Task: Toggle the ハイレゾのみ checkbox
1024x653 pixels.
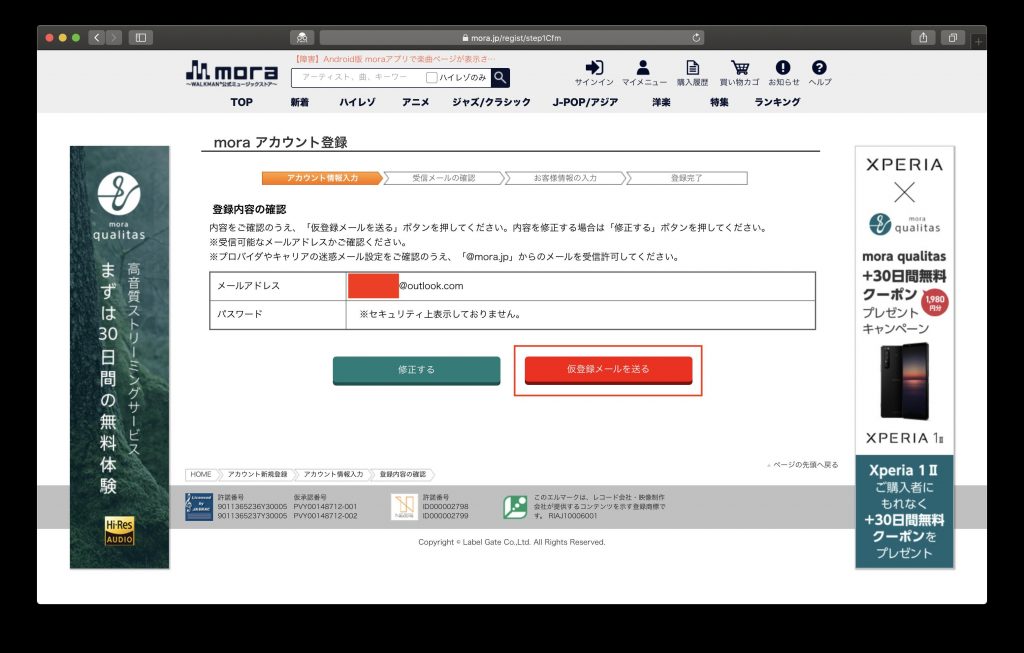Action: (431, 78)
